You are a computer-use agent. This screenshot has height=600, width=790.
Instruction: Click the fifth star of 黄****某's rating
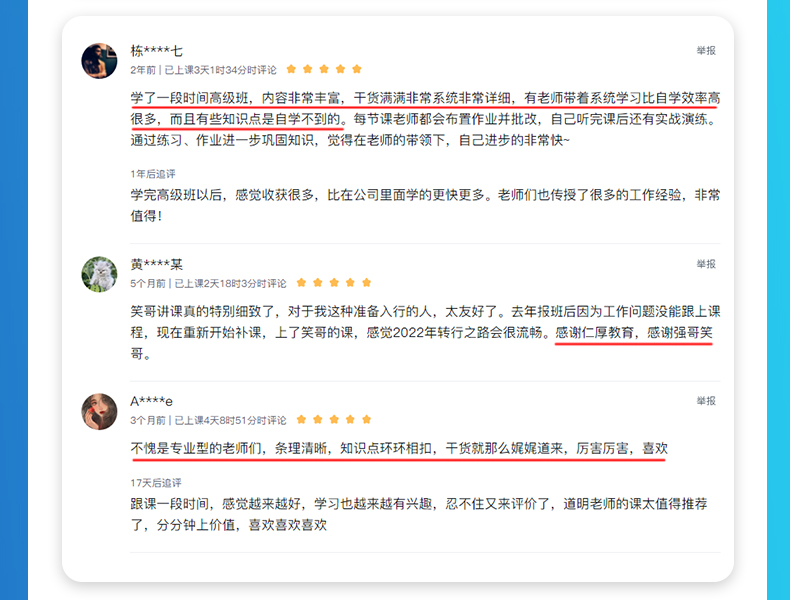pos(367,283)
